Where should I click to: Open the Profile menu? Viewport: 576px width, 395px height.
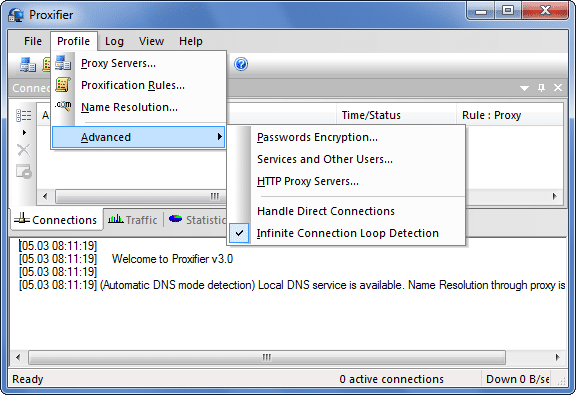coord(73,41)
